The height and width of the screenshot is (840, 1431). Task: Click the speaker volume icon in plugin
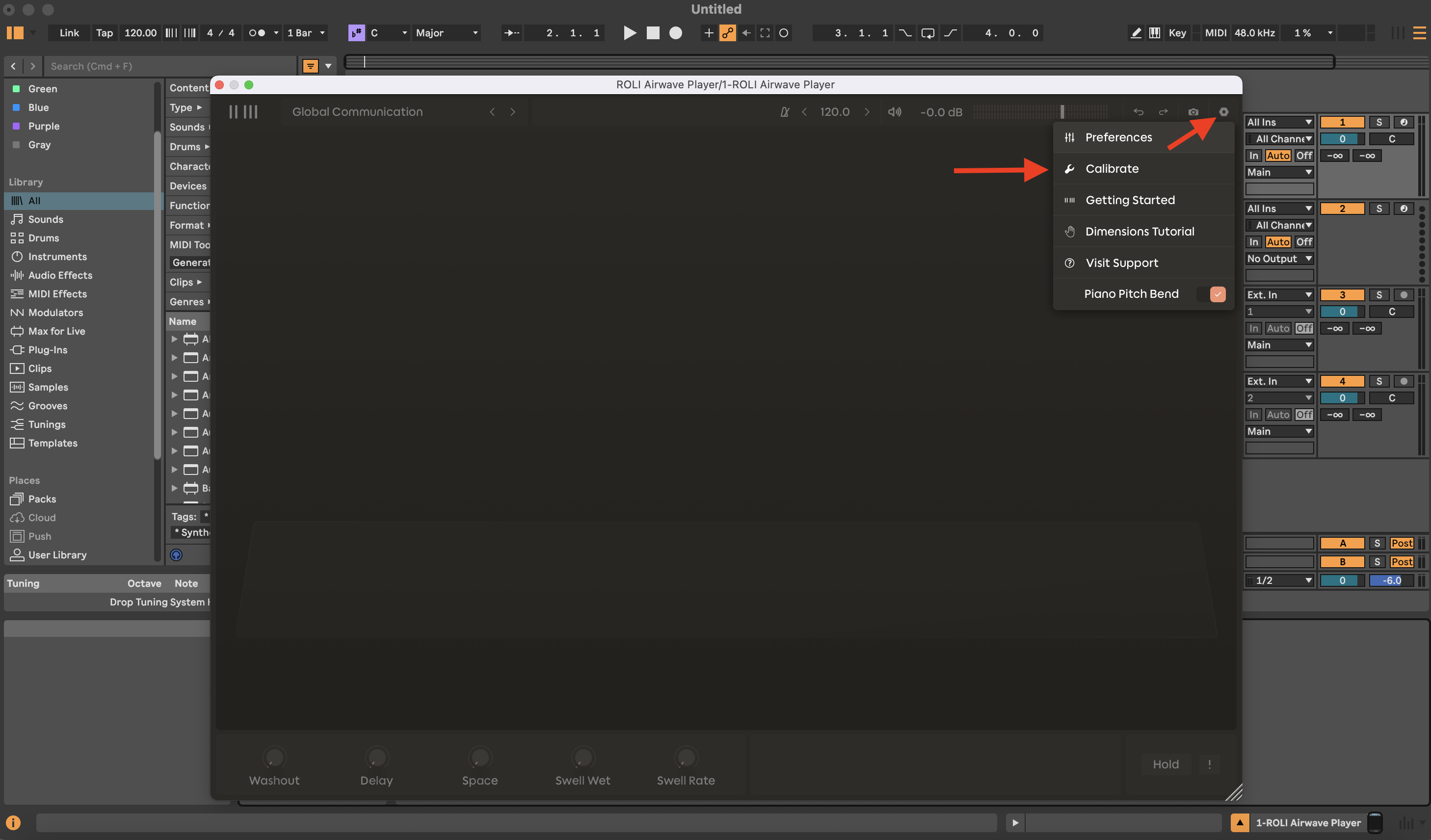(x=894, y=112)
